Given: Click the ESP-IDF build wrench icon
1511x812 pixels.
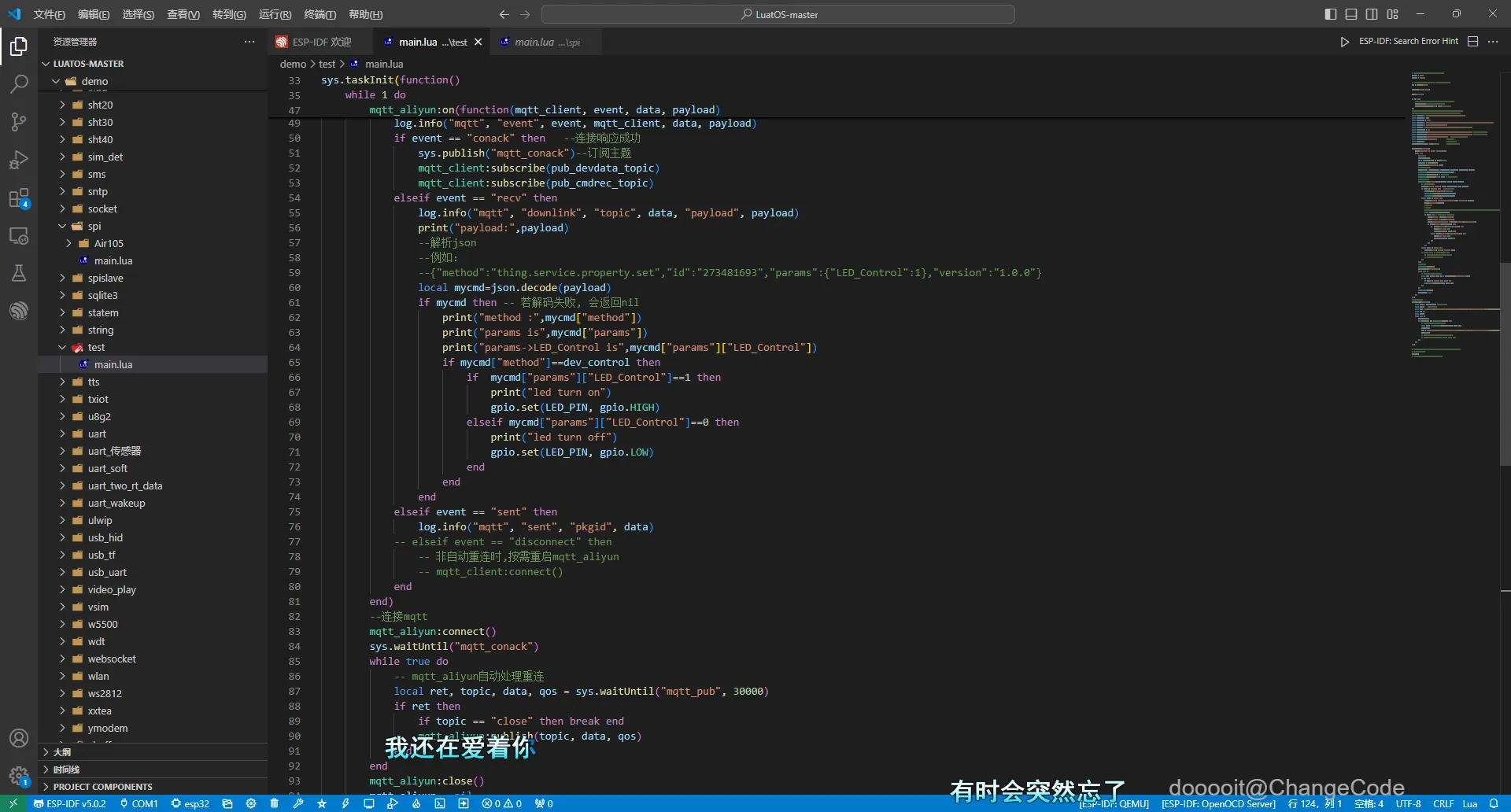Looking at the screenshot, I should pyautogui.click(x=297, y=803).
